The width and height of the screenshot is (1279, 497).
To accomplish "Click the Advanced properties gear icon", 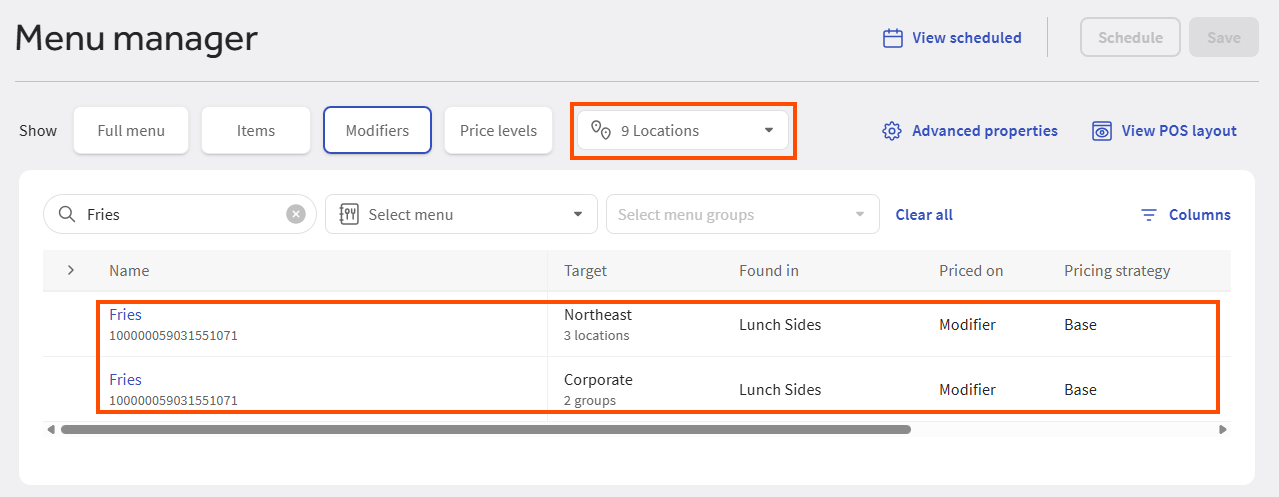I will [x=892, y=131].
